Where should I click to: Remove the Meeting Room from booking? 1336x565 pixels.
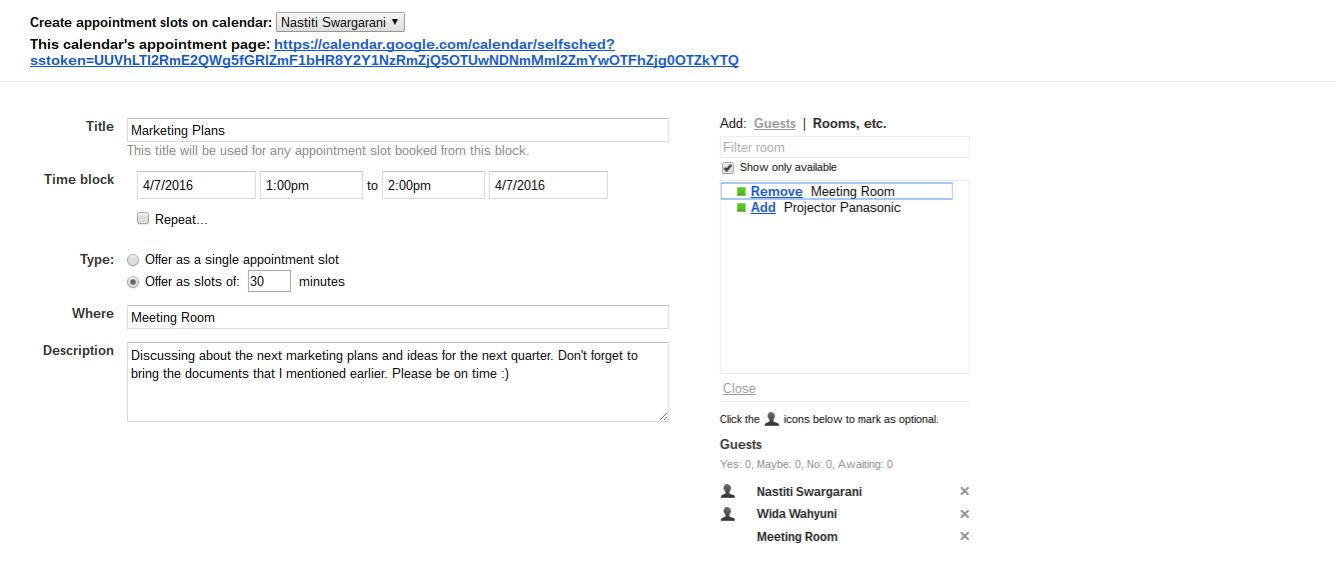click(776, 192)
